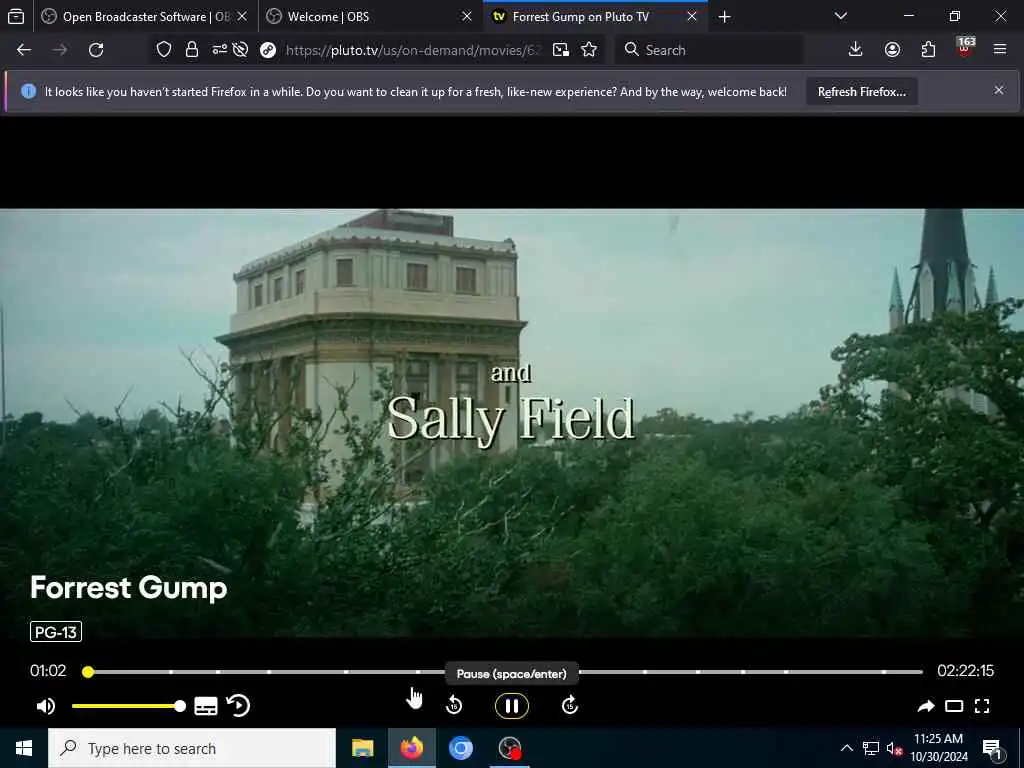The height and width of the screenshot is (768, 1024).
Task: Mute the video with the speaker icon
Action: coord(46,706)
